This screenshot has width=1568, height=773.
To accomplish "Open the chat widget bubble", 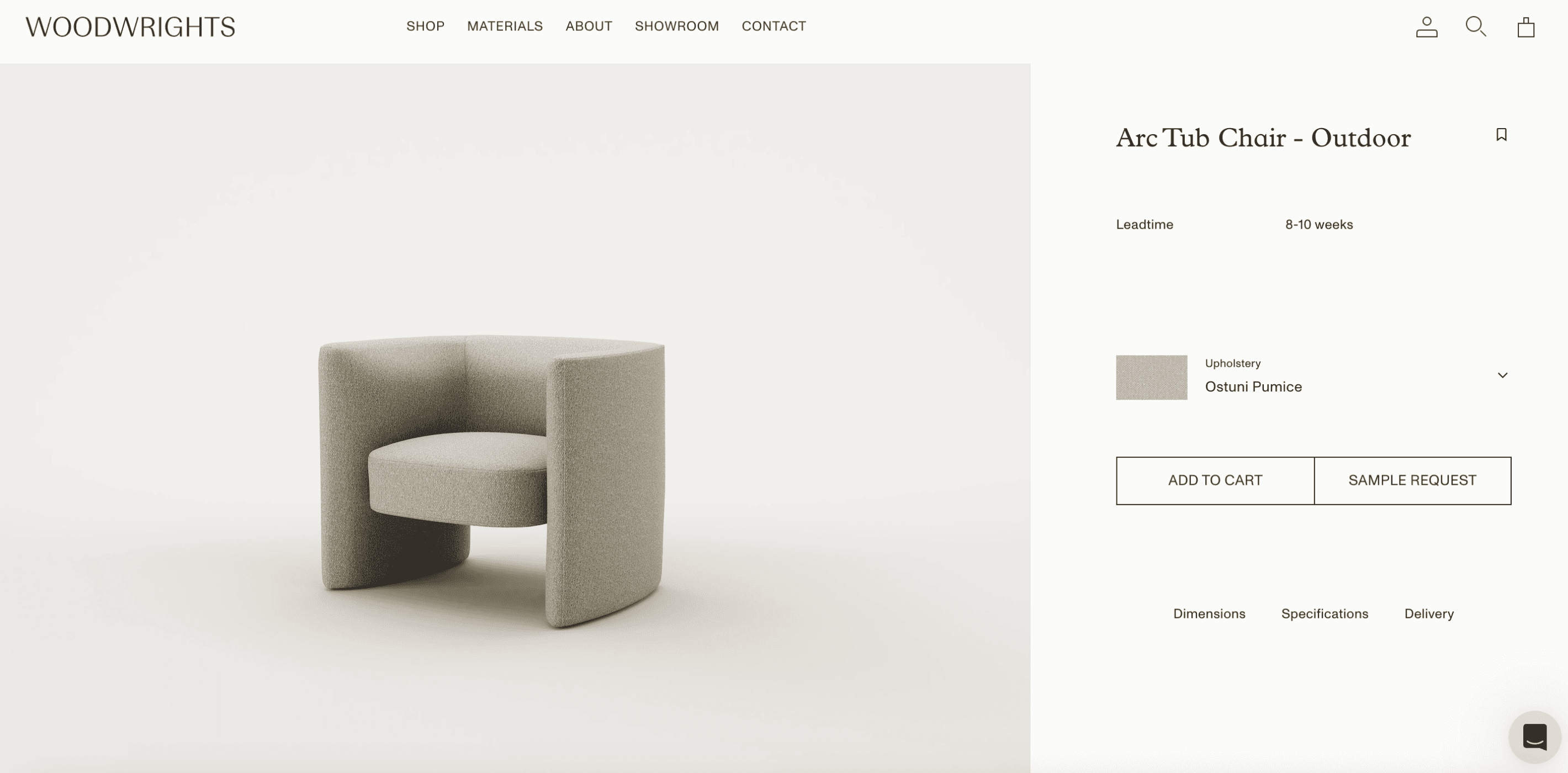I will click(x=1534, y=737).
